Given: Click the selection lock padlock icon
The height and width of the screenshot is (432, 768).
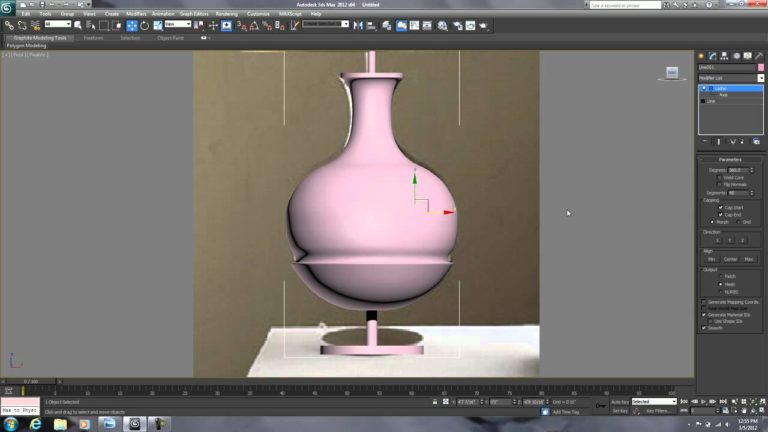Looking at the screenshot, I should coord(435,402).
